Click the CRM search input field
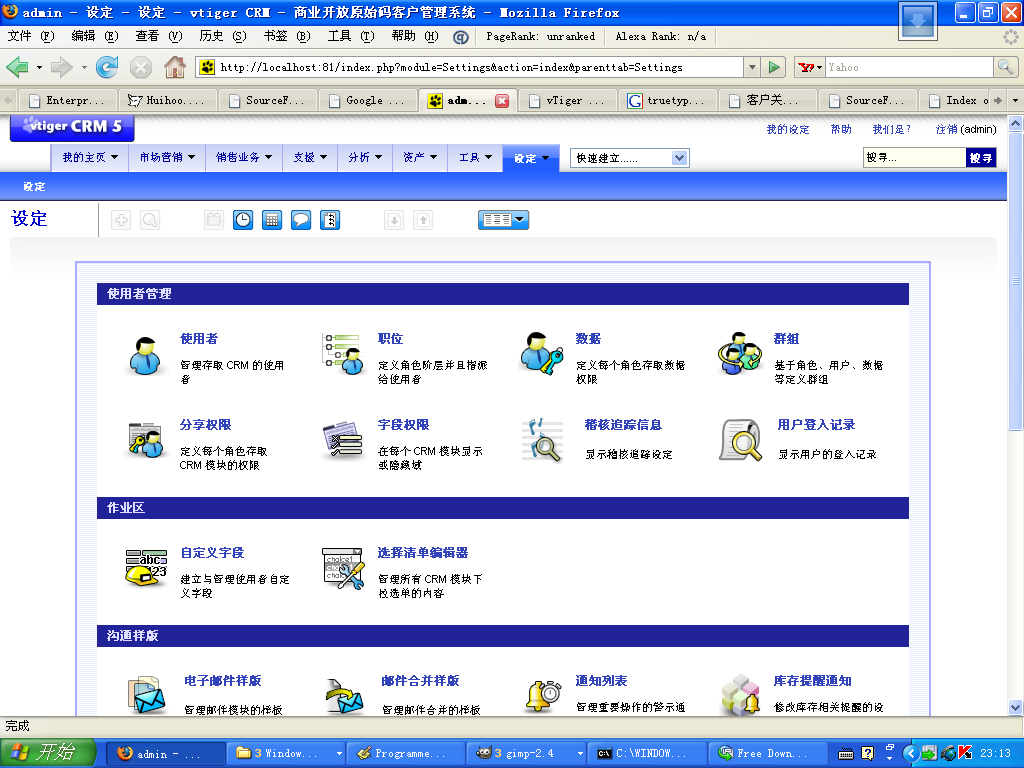The height and width of the screenshot is (768, 1024). [914, 158]
